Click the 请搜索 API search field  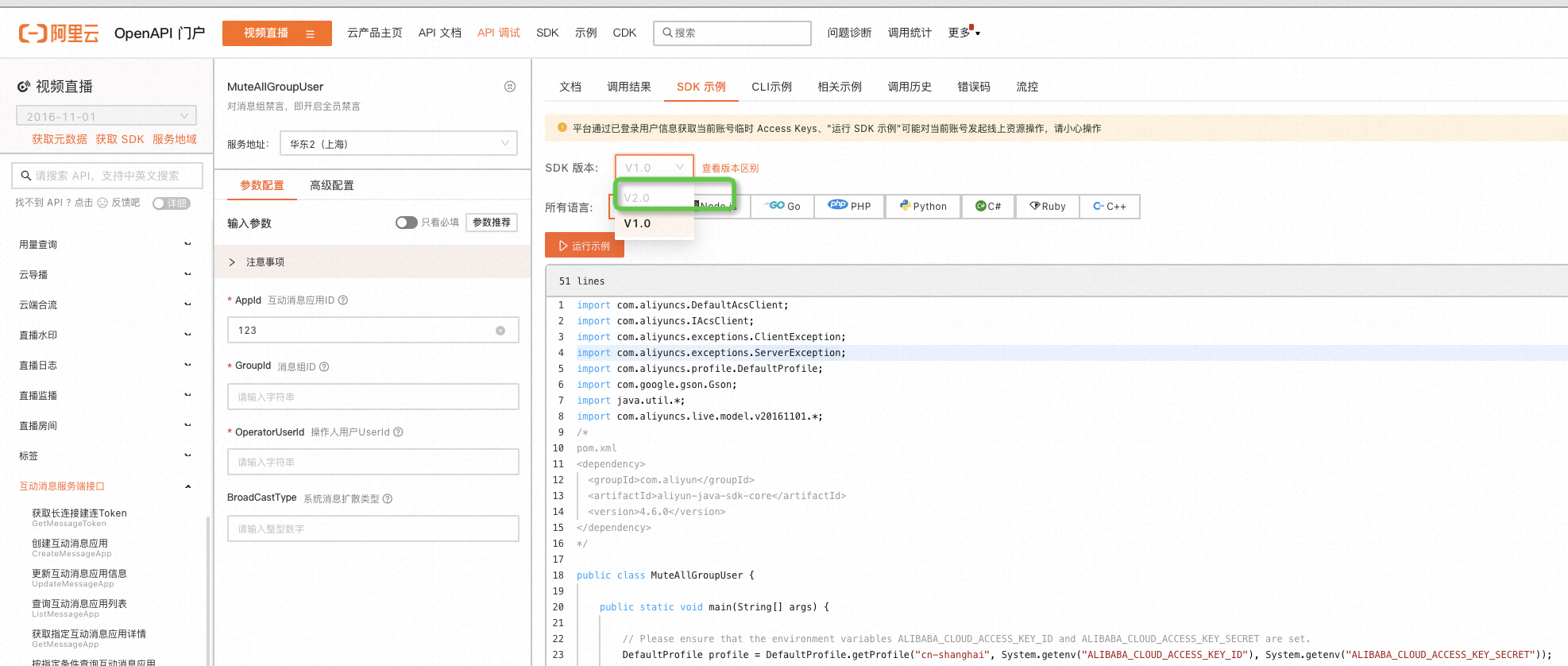[107, 176]
